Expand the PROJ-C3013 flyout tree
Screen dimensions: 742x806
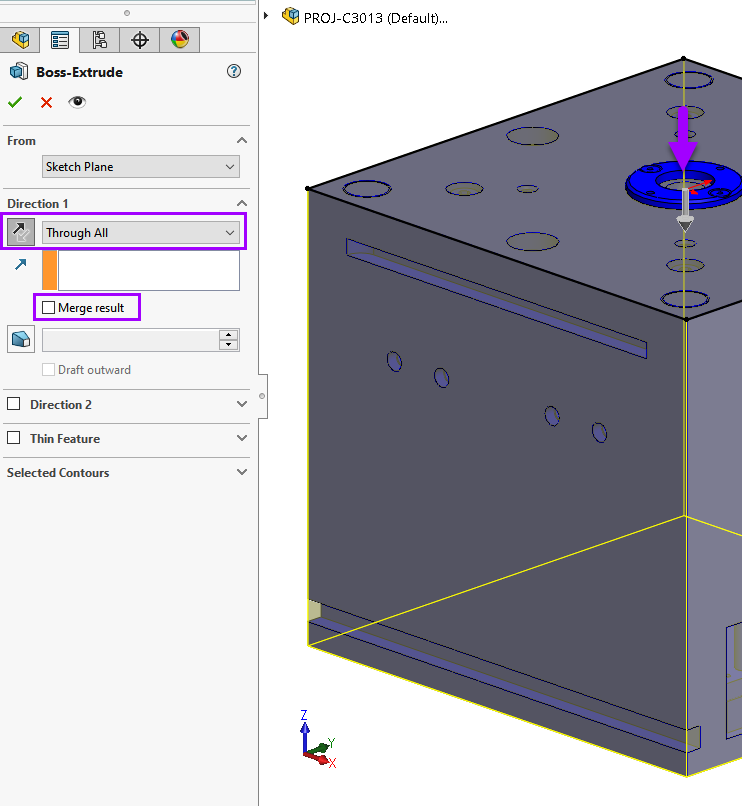click(266, 16)
